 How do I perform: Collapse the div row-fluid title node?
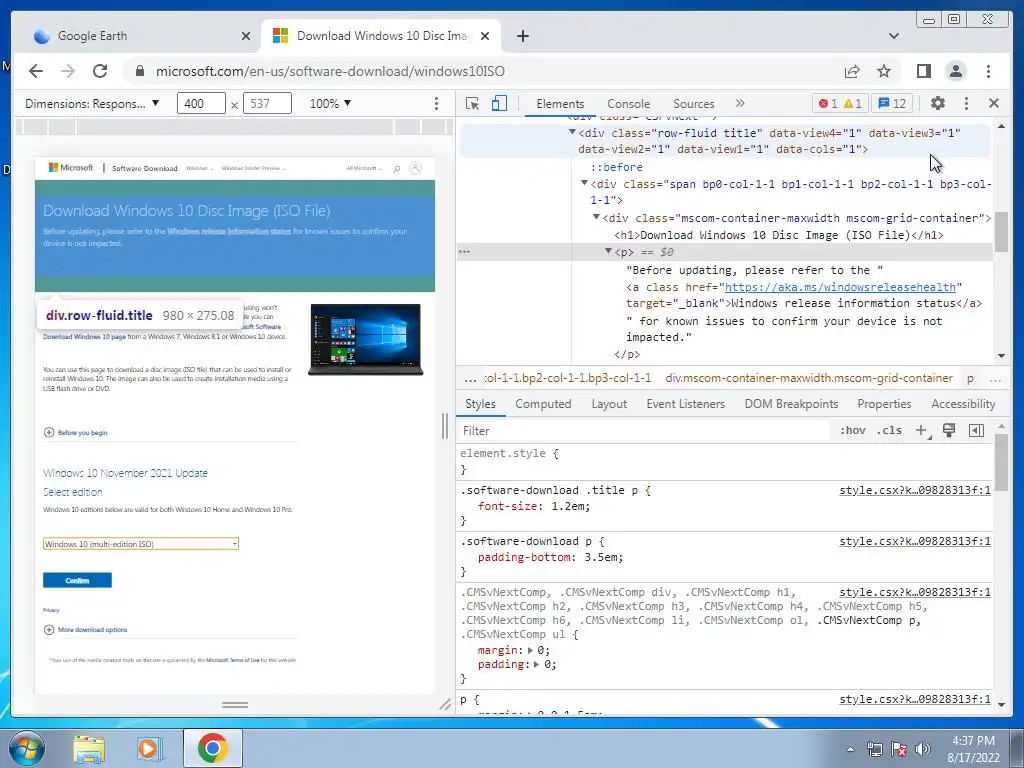click(572, 133)
